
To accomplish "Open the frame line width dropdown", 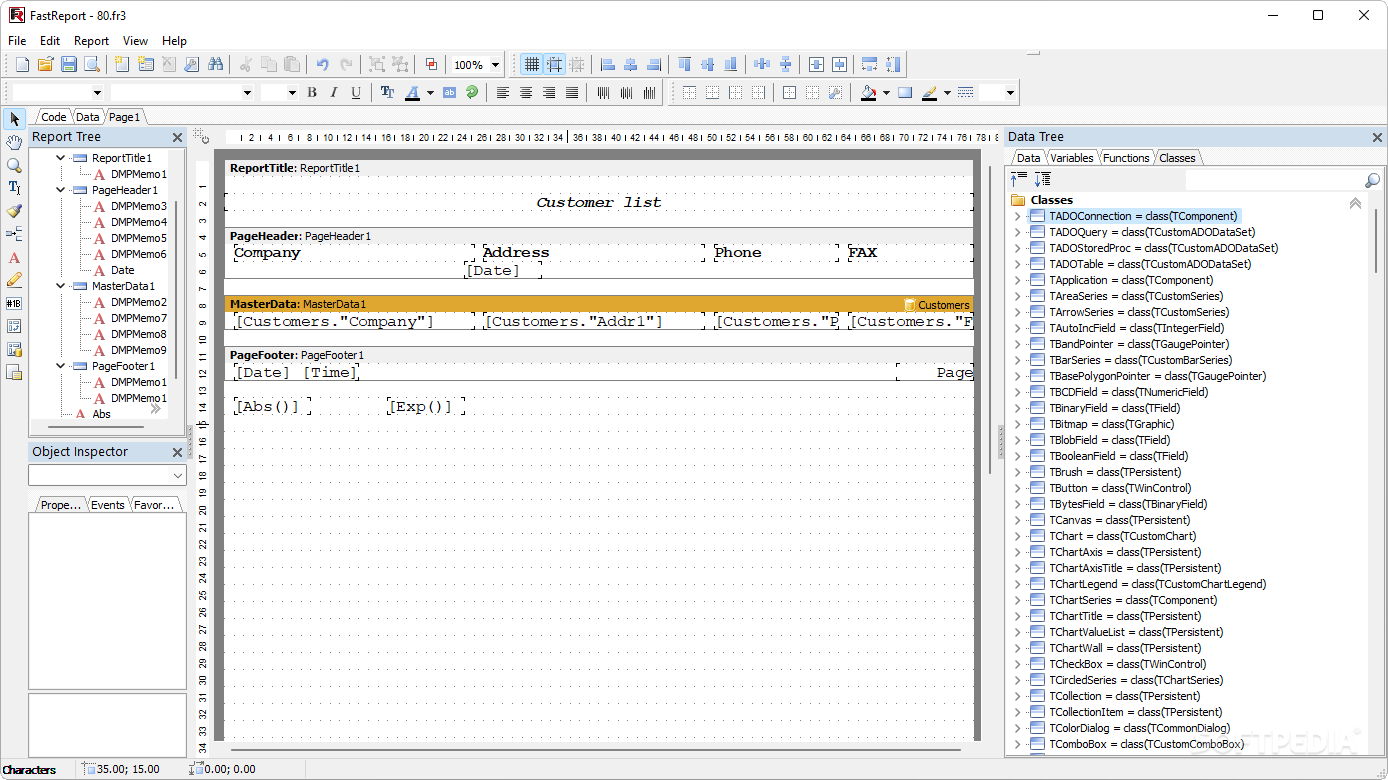I will pyautogui.click(x=1010, y=93).
